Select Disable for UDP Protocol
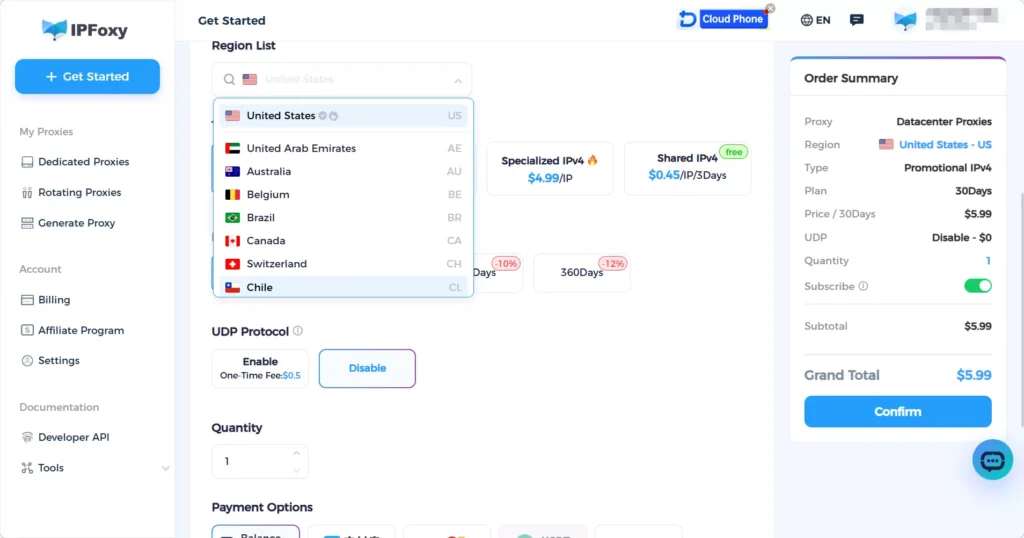Viewport: 1024px width, 538px height. (x=367, y=368)
